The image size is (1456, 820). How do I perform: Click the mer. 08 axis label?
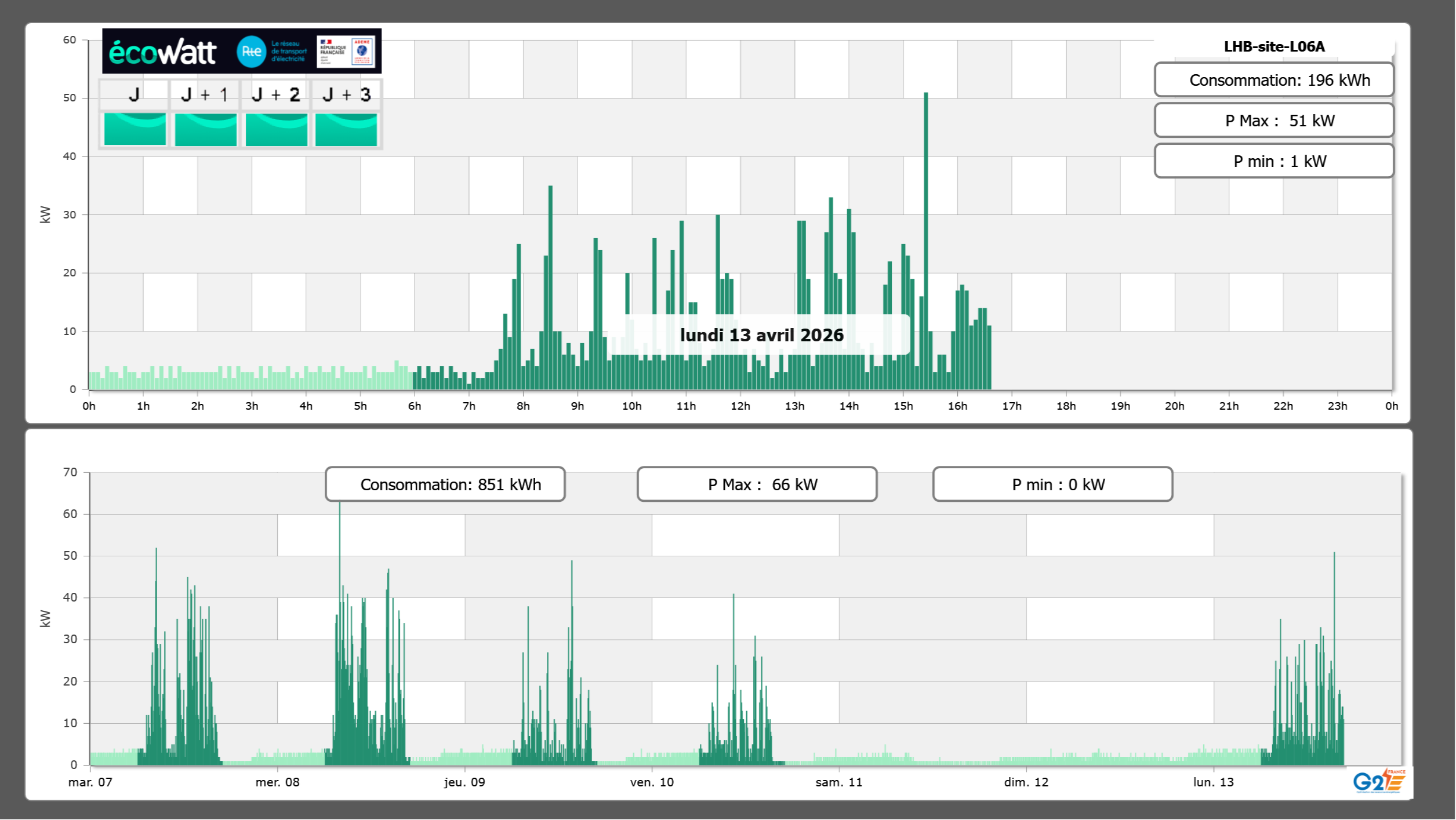click(277, 782)
